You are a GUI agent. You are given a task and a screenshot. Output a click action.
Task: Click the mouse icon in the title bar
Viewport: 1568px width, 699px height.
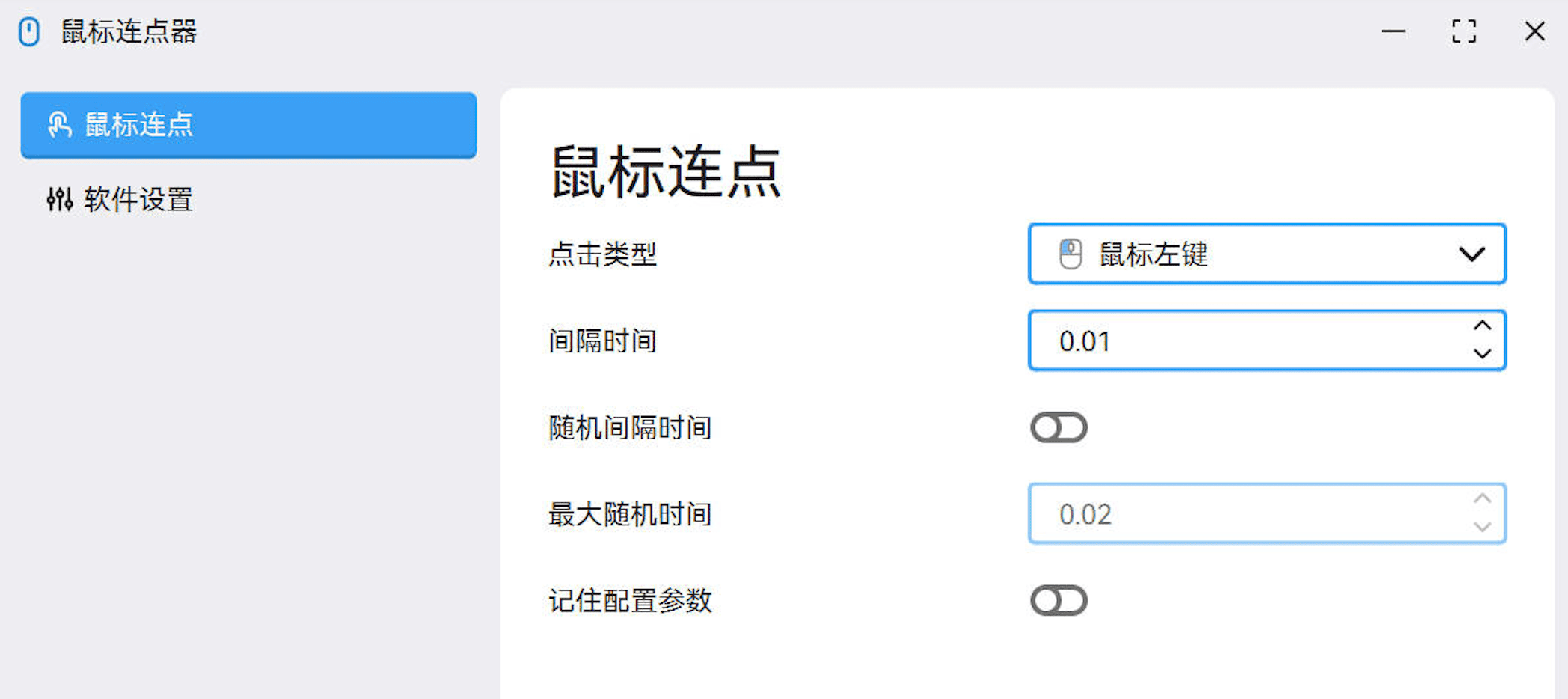point(28,31)
